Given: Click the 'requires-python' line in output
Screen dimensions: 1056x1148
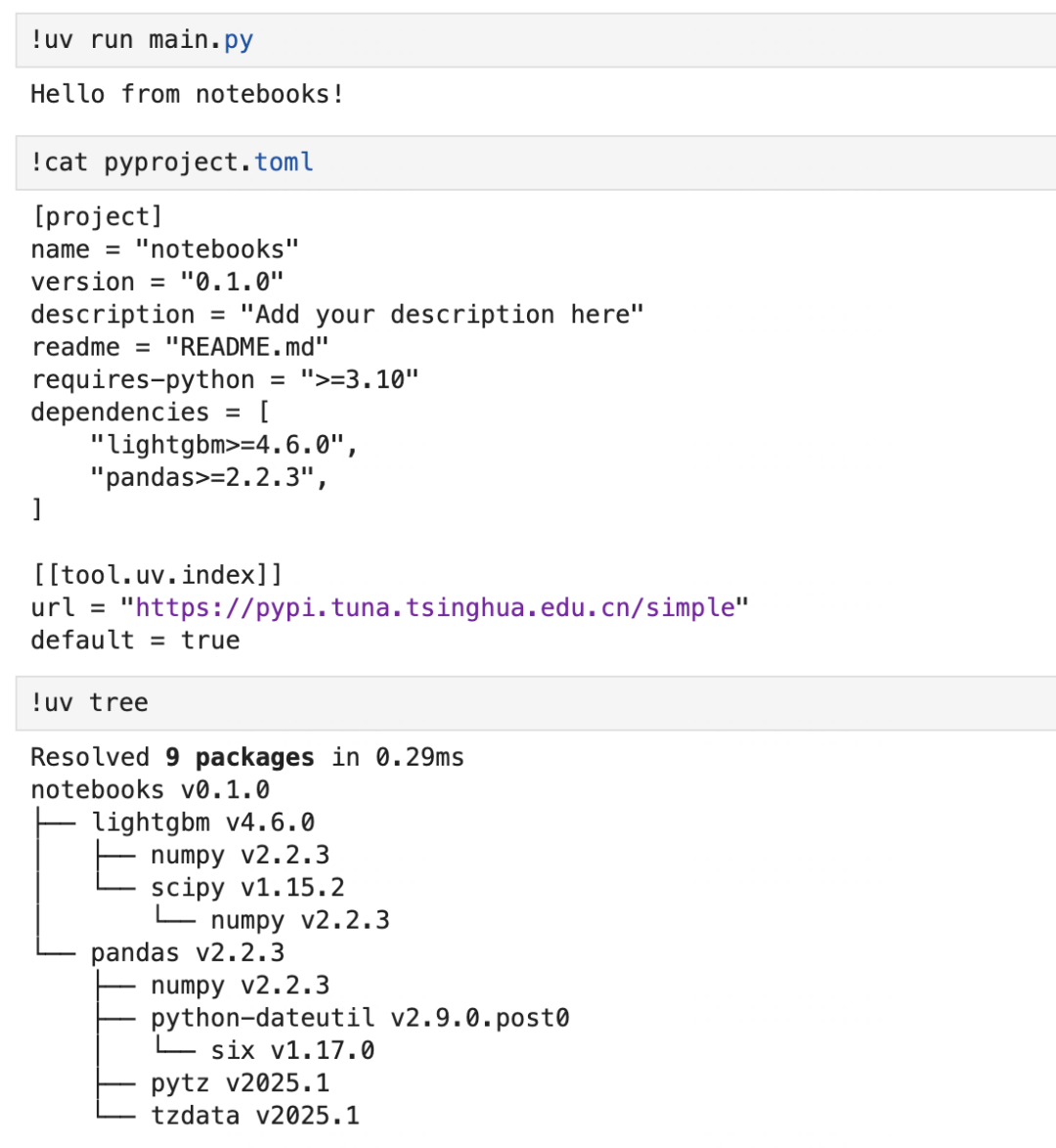Looking at the screenshot, I should click(x=225, y=379).
